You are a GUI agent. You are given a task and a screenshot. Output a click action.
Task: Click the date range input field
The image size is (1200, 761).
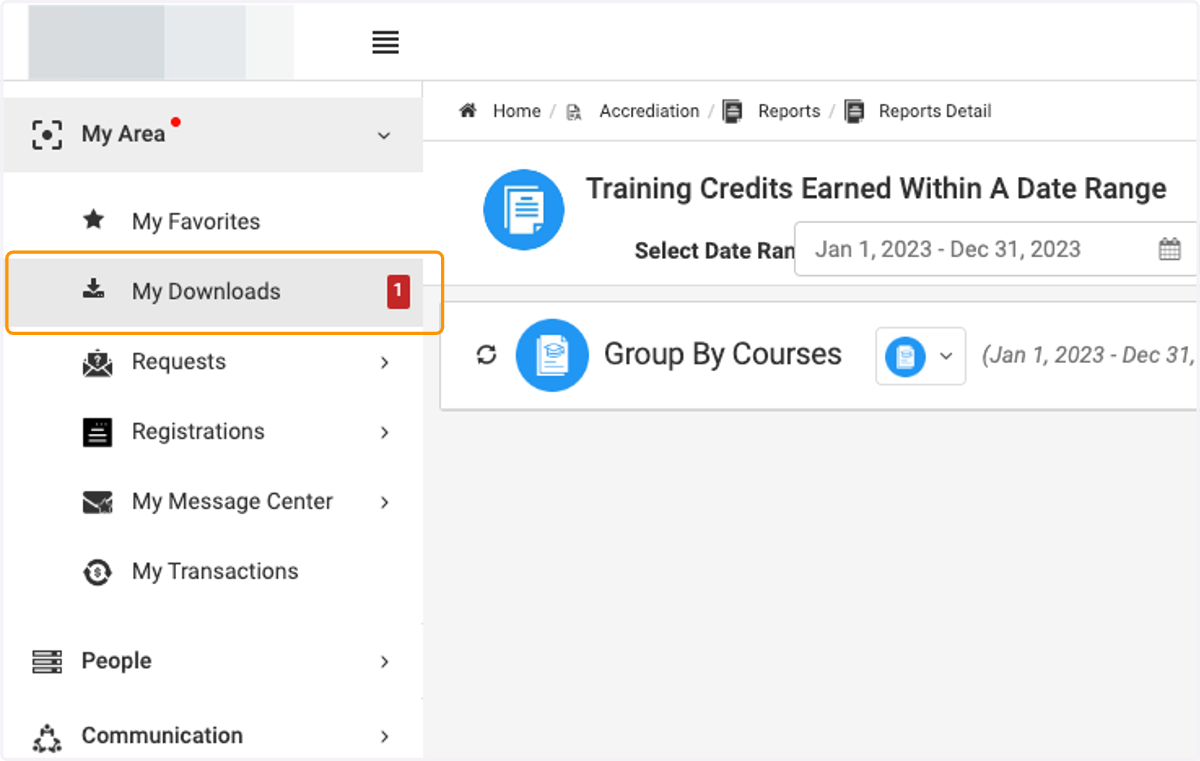click(x=995, y=249)
